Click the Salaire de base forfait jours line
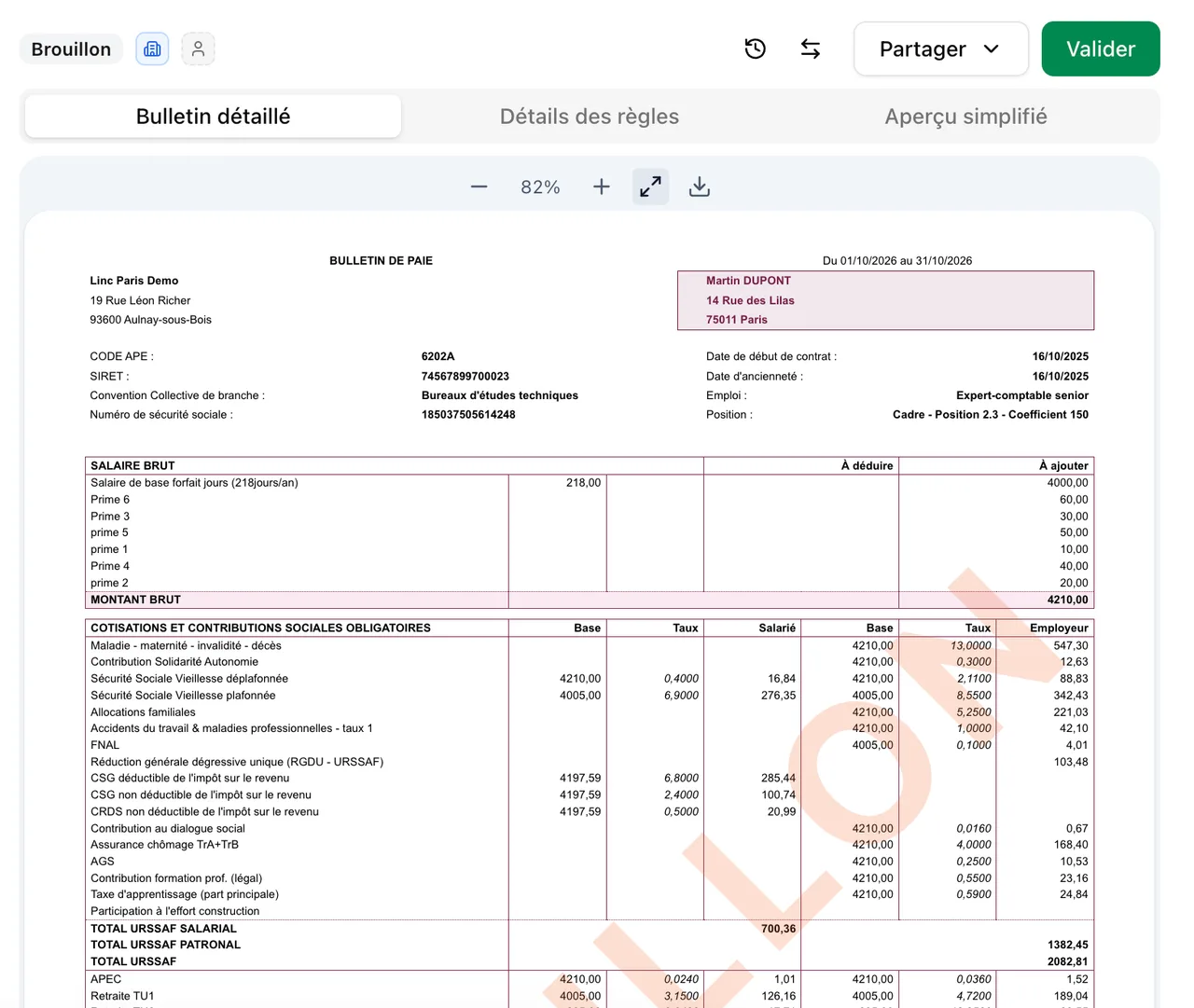 [590, 483]
